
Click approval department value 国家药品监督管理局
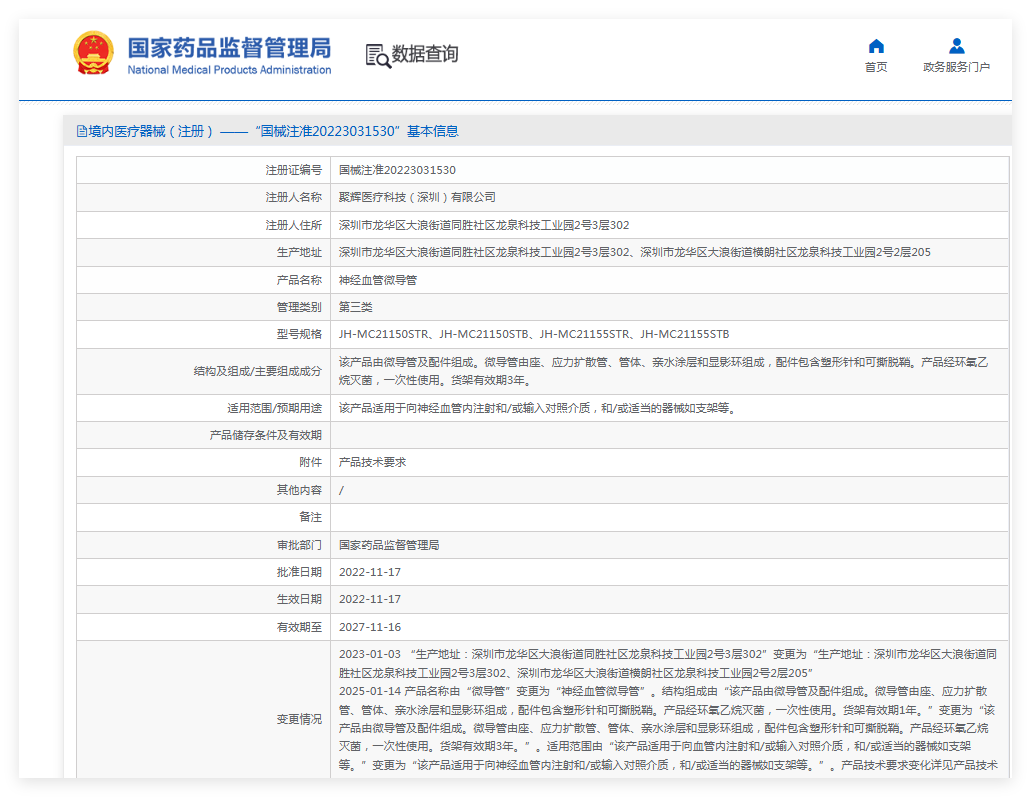389,545
